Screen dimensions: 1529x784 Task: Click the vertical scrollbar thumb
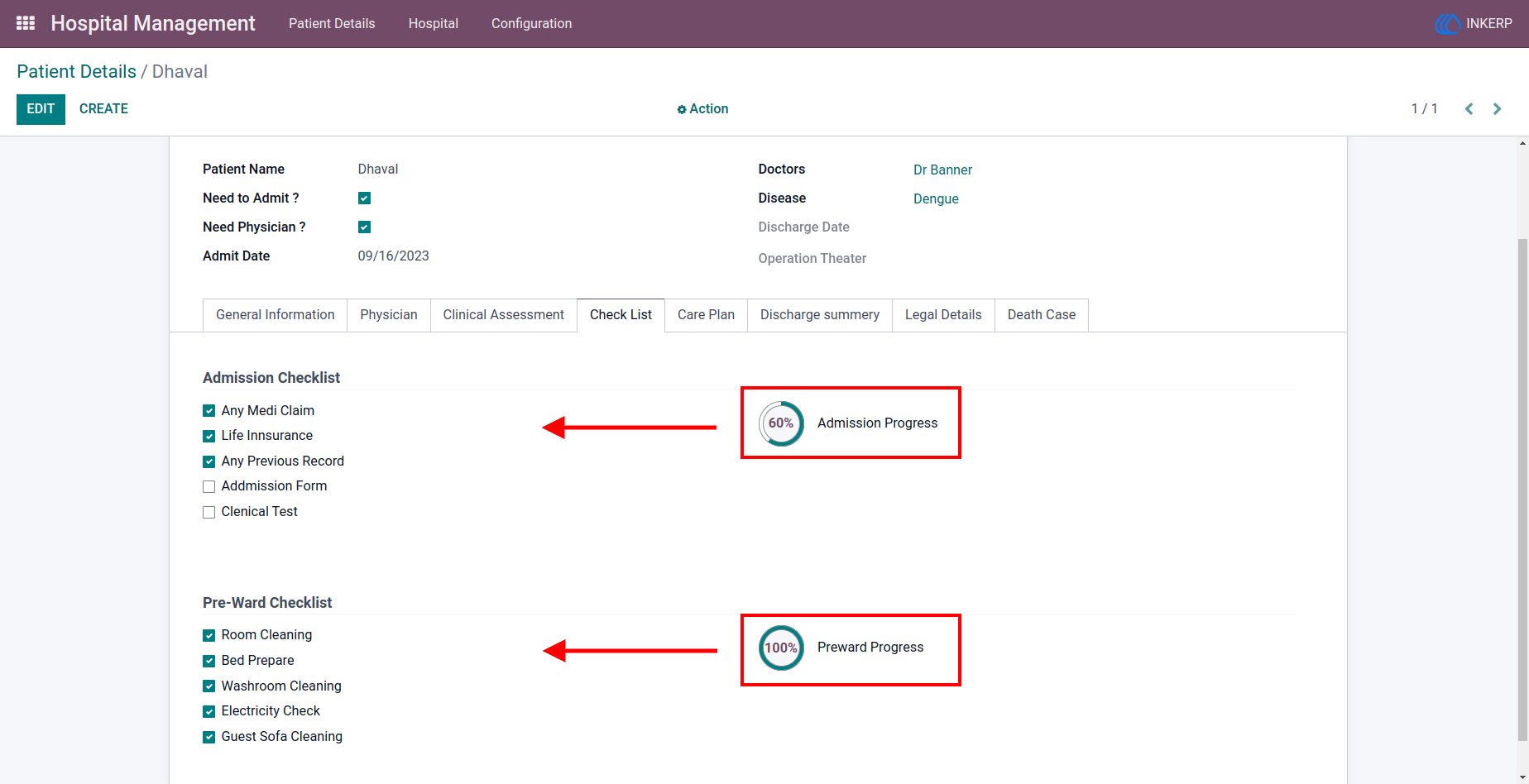click(x=1522, y=488)
